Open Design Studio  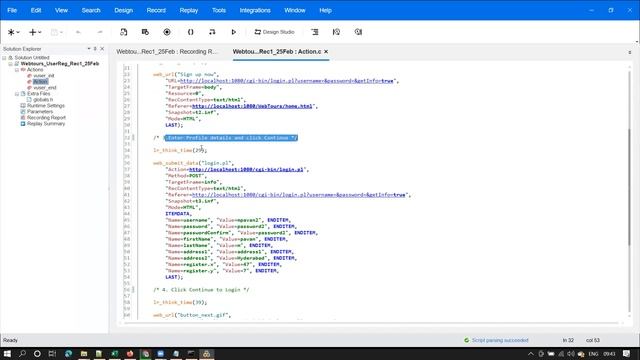pos(274,32)
